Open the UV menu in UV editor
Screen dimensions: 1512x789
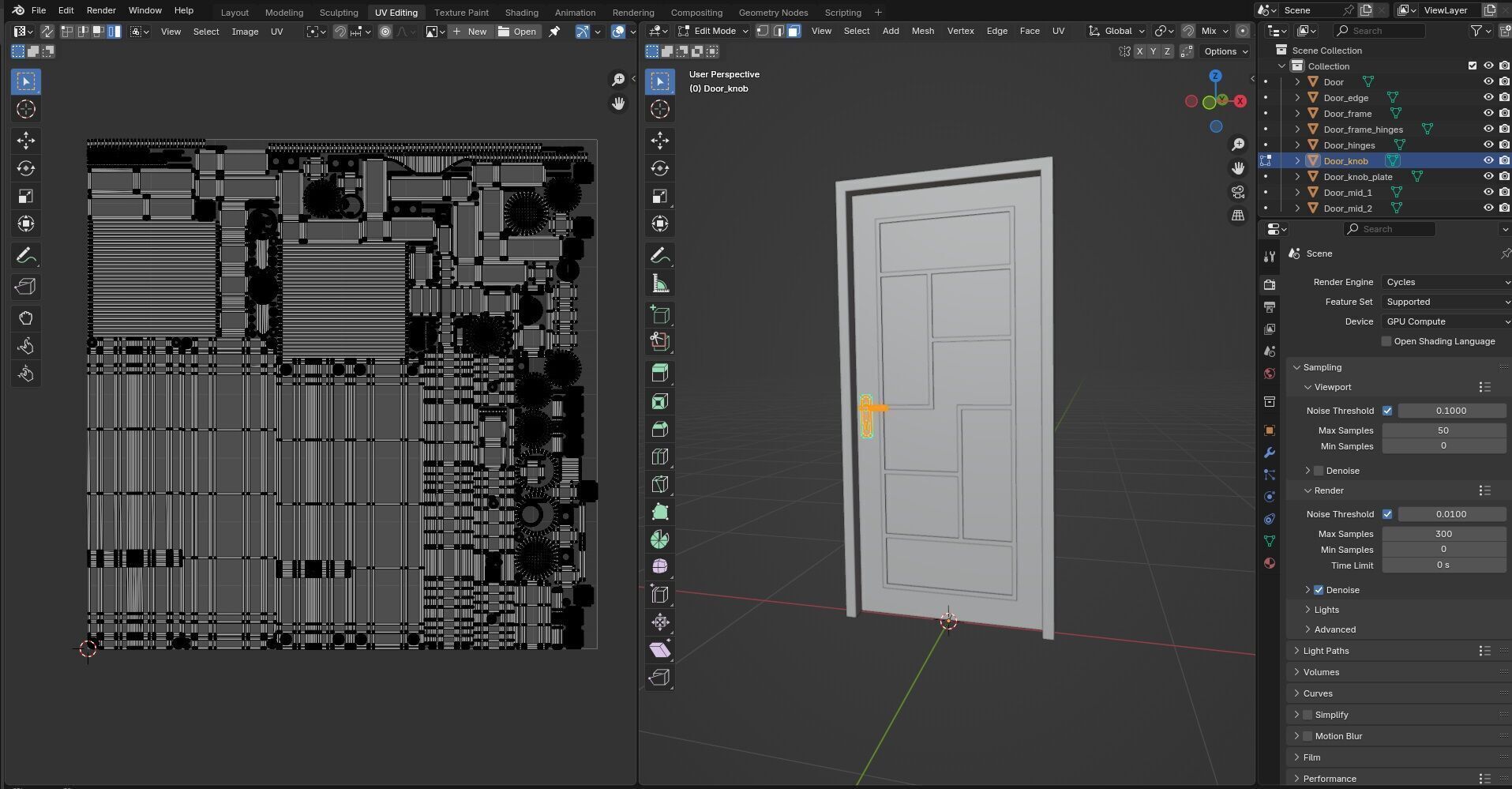pyautogui.click(x=276, y=32)
